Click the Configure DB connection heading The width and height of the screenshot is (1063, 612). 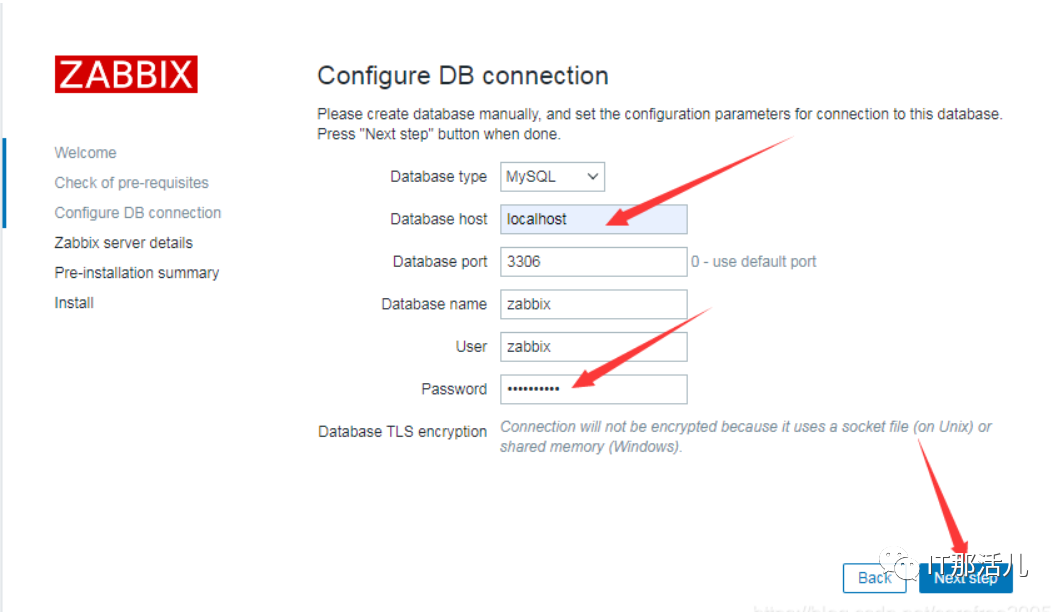462,76
